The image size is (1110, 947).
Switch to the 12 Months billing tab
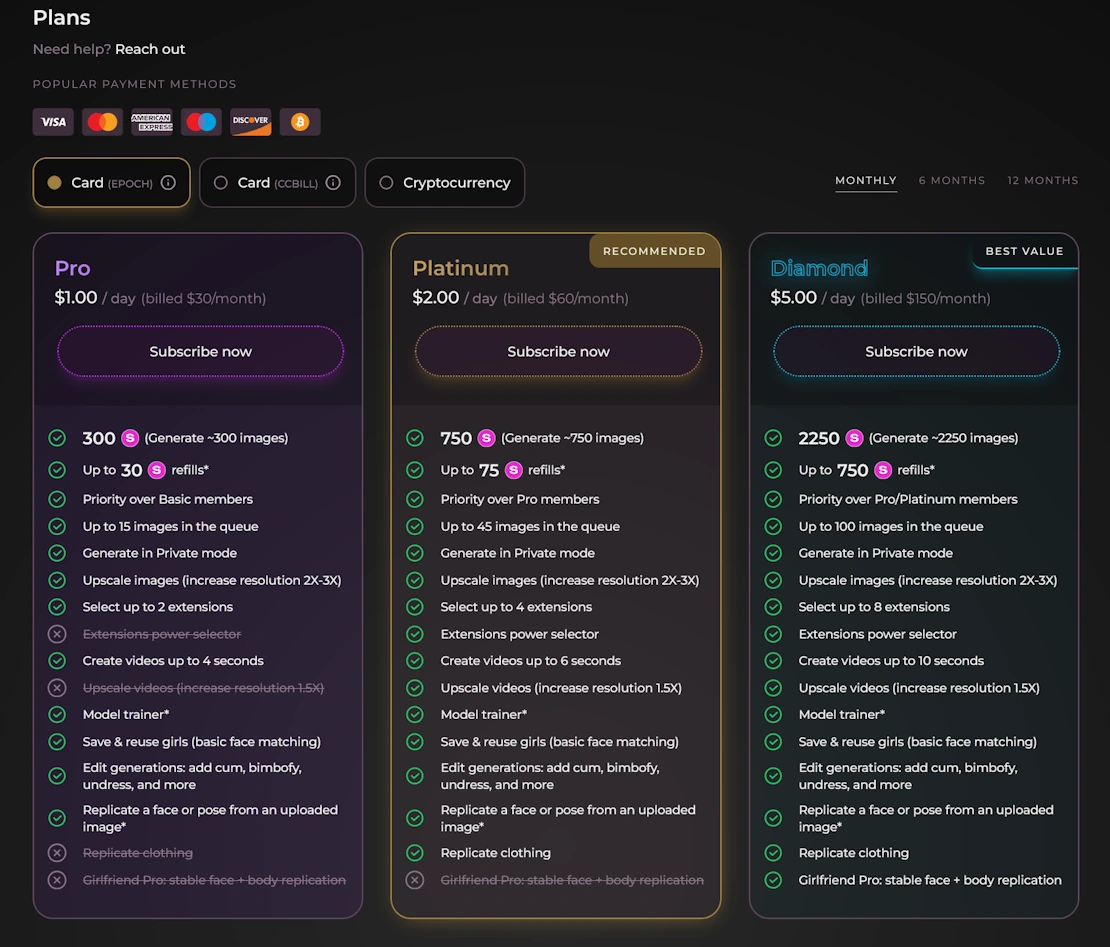[x=1043, y=181]
